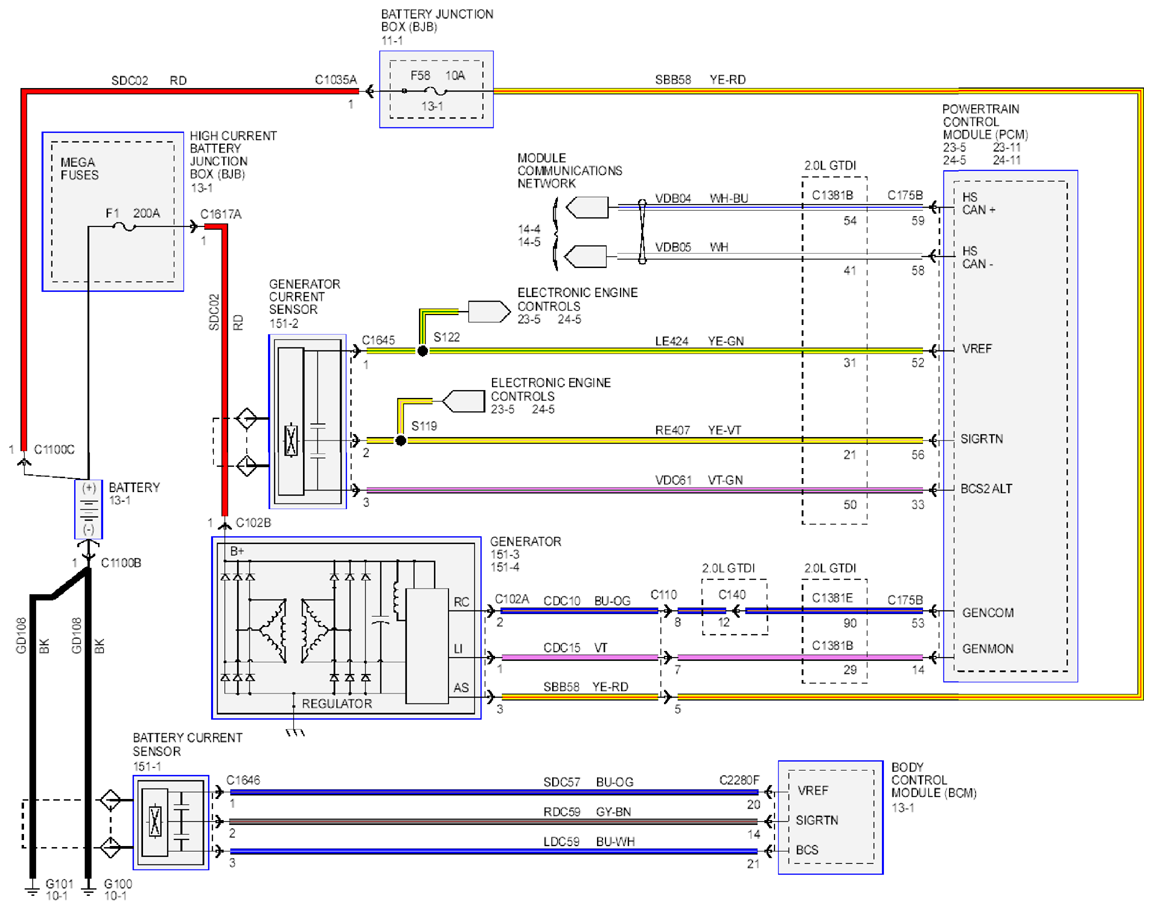Click the Generator regulator block
Screen dimensions: 1153x910
click(427, 645)
